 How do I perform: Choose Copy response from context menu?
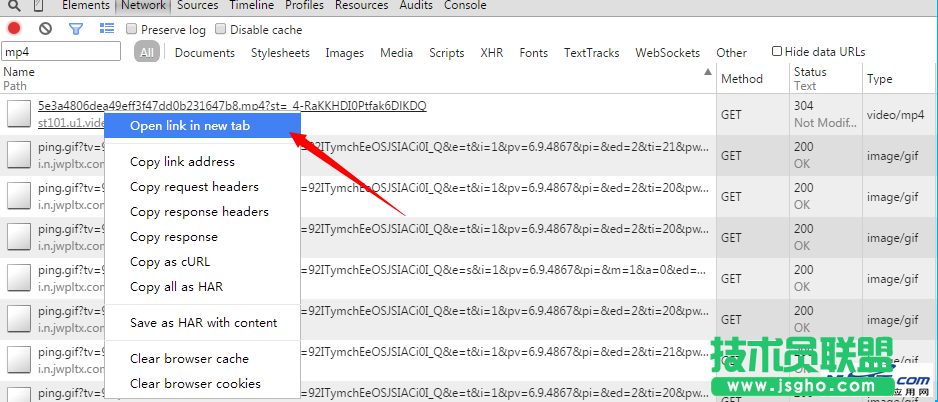(202, 237)
